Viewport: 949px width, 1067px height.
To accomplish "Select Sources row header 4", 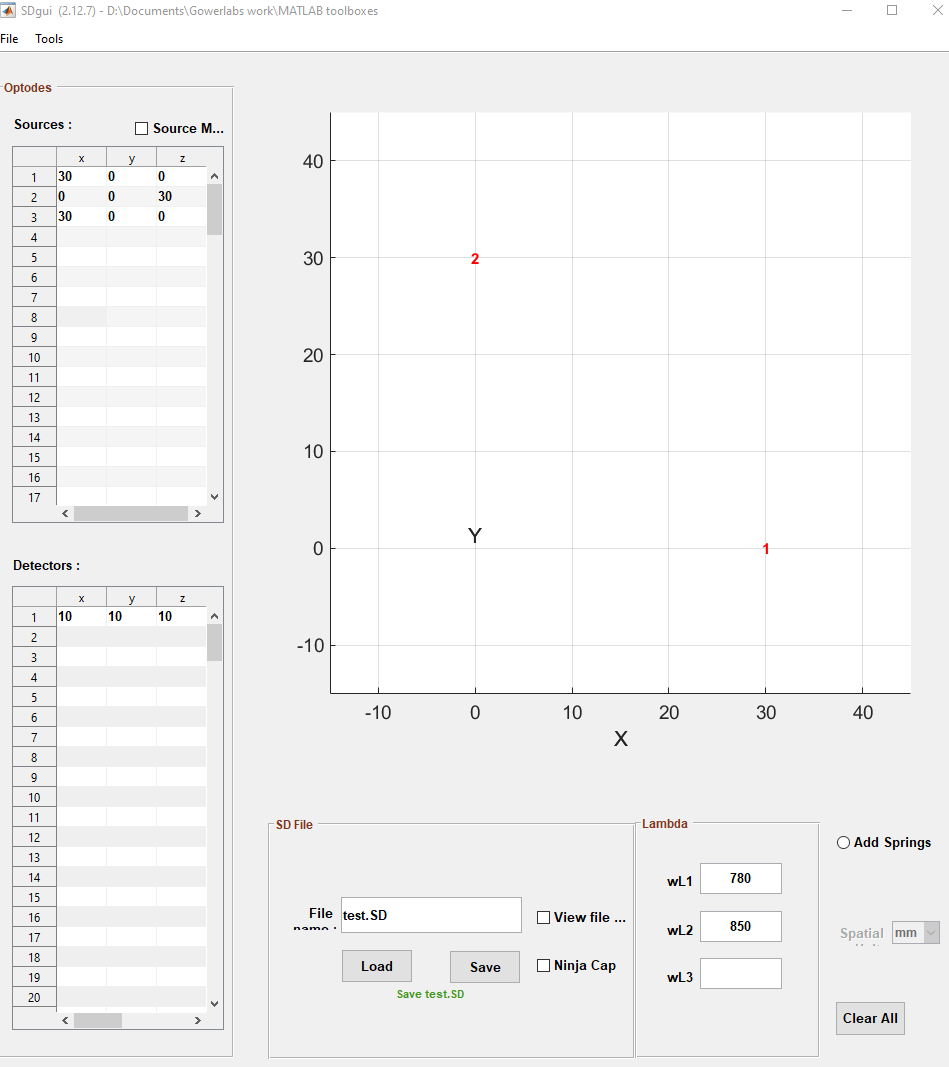I will [x=34, y=237].
